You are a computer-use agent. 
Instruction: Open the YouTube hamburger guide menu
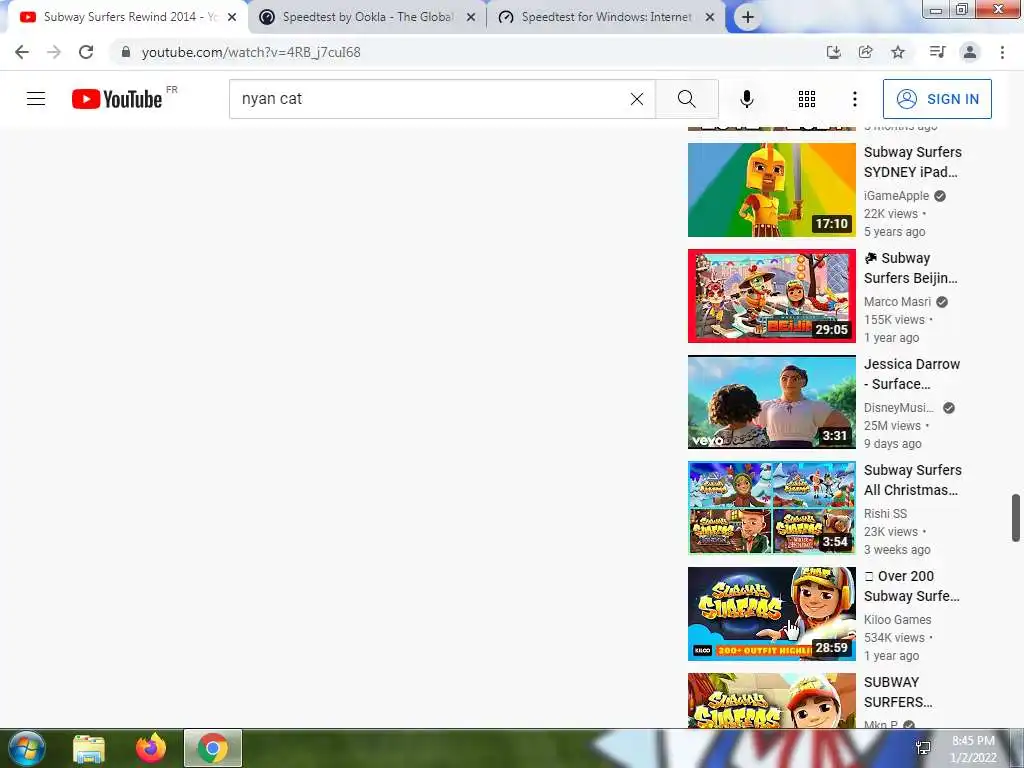[x=36, y=99]
